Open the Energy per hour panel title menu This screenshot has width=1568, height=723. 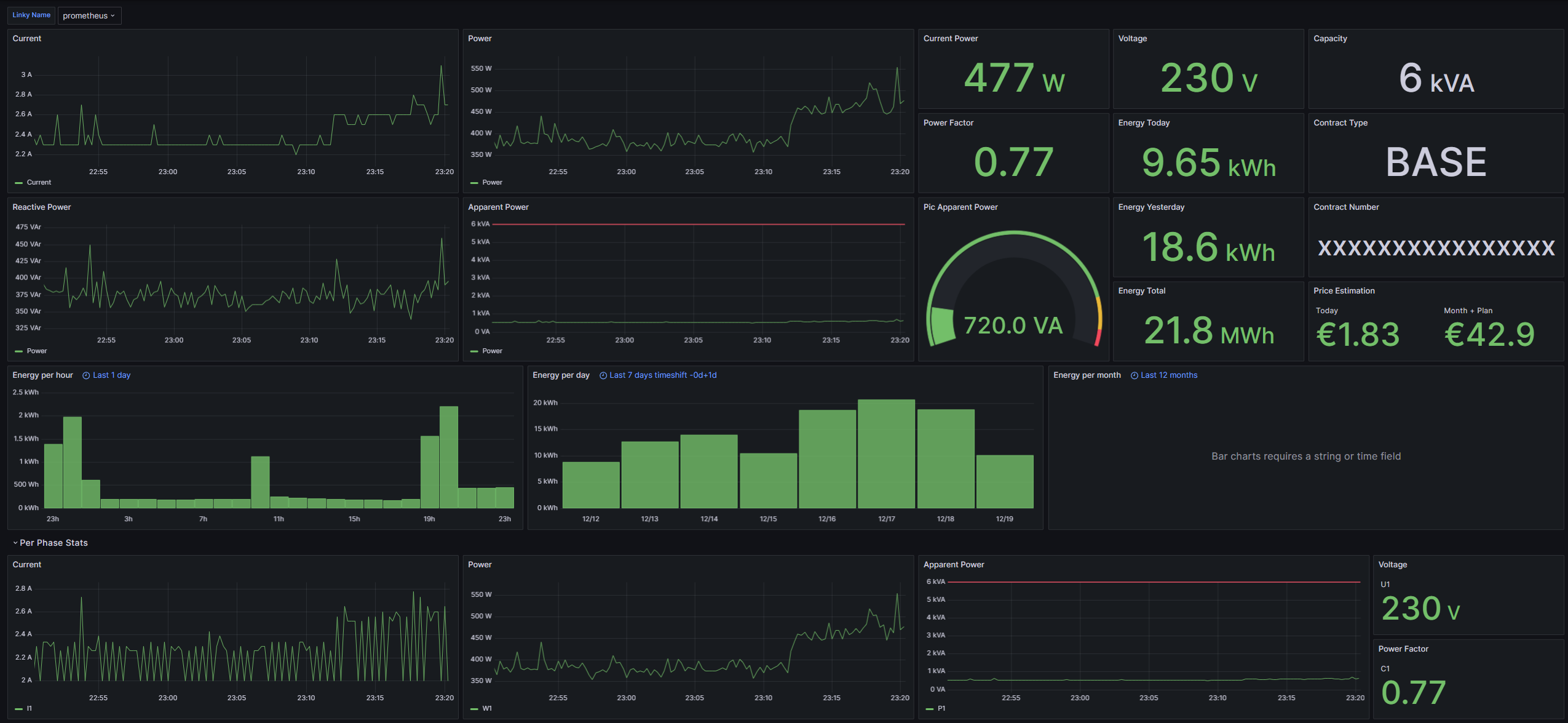pos(42,375)
